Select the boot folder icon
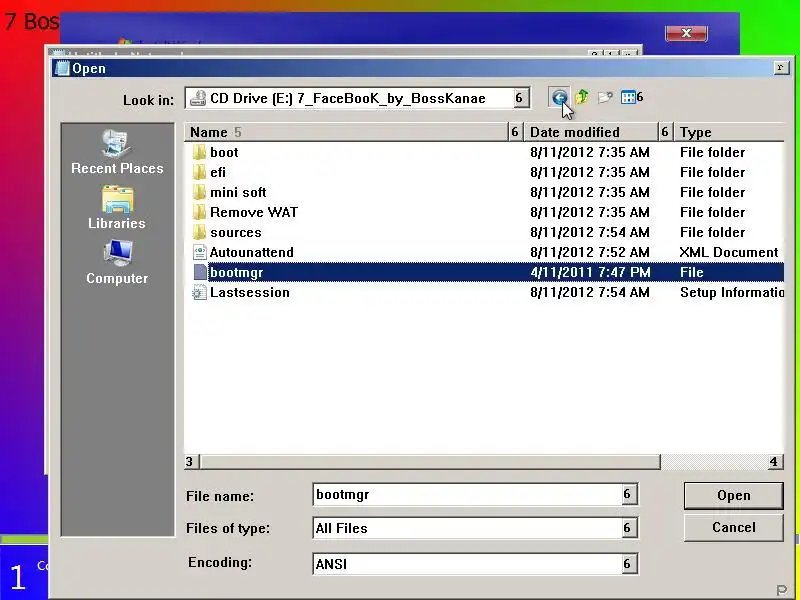The height and width of the screenshot is (600, 800). (x=199, y=152)
